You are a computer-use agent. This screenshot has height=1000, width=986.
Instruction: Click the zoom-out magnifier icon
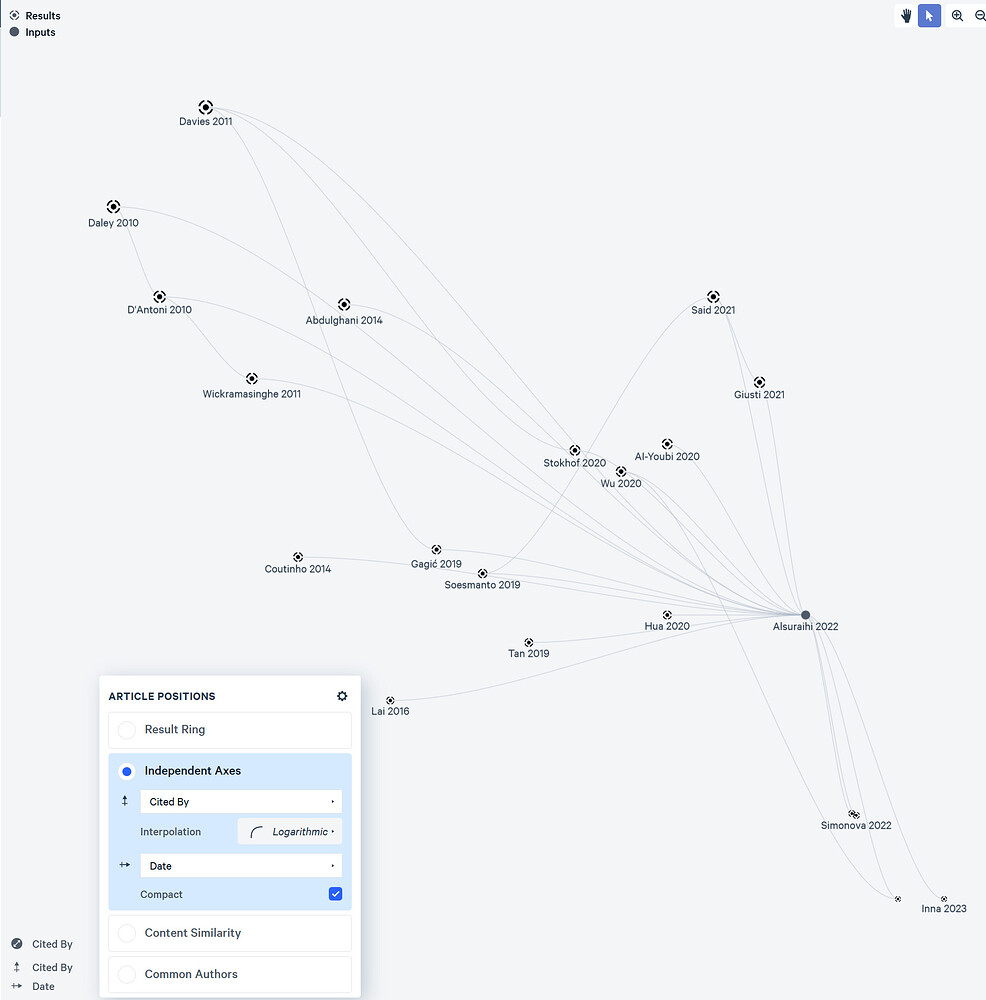980,15
